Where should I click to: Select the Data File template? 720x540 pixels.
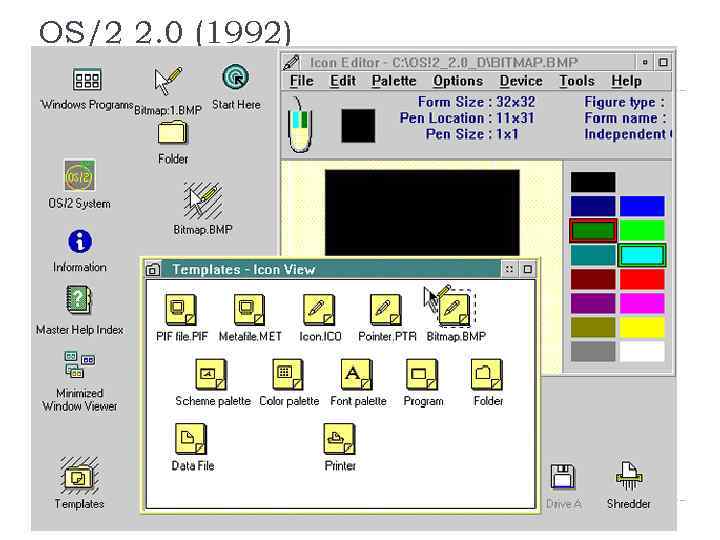point(191,439)
